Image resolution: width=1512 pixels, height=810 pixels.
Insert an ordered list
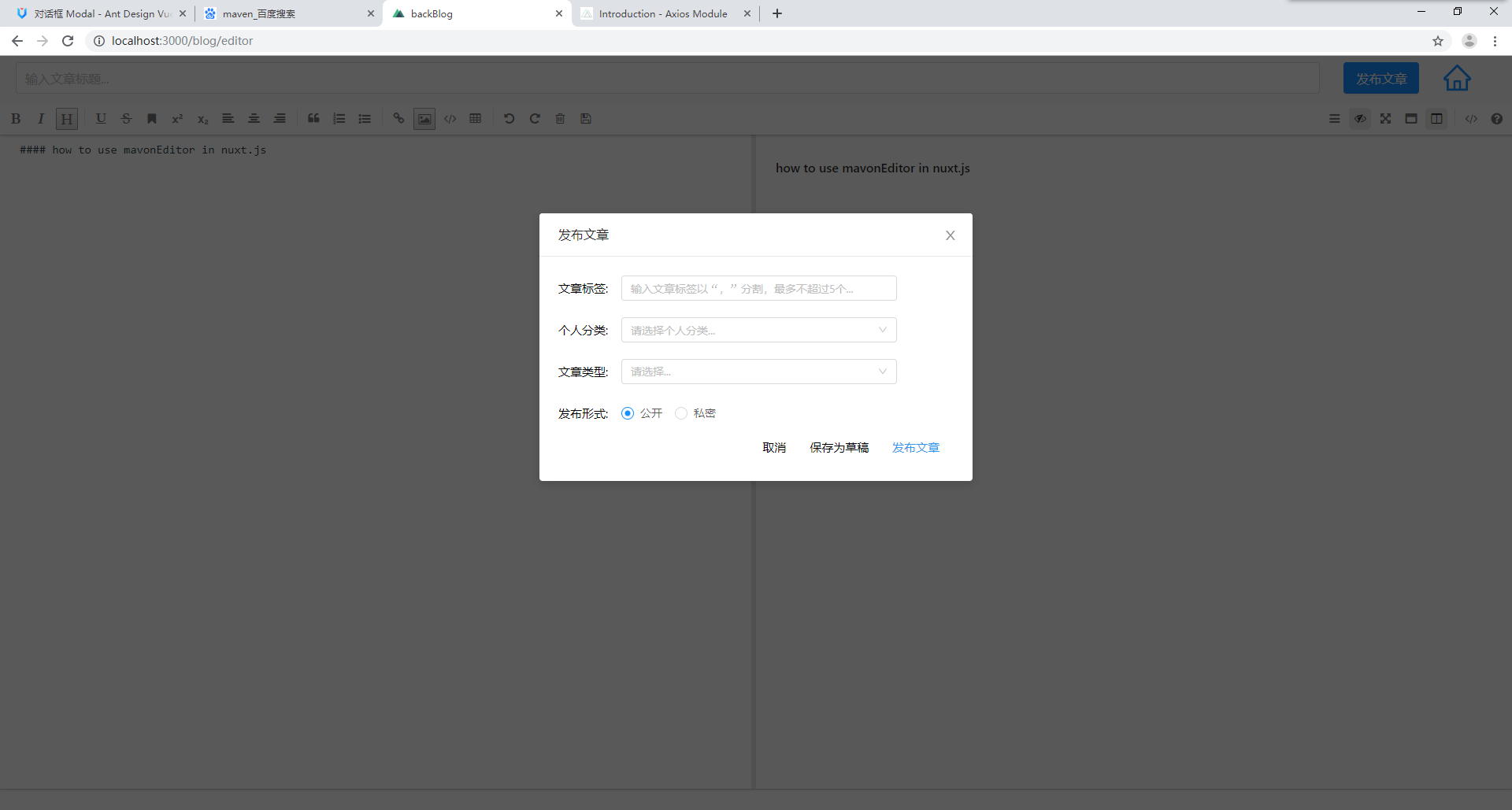pyautogui.click(x=339, y=119)
